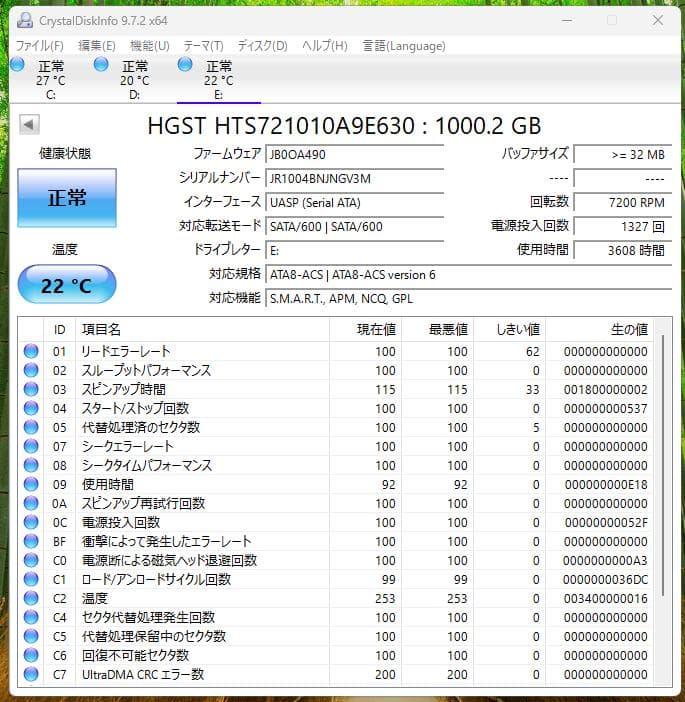
Task: Switch to the D: disk tab label
Action: pyautogui.click(x=134, y=95)
